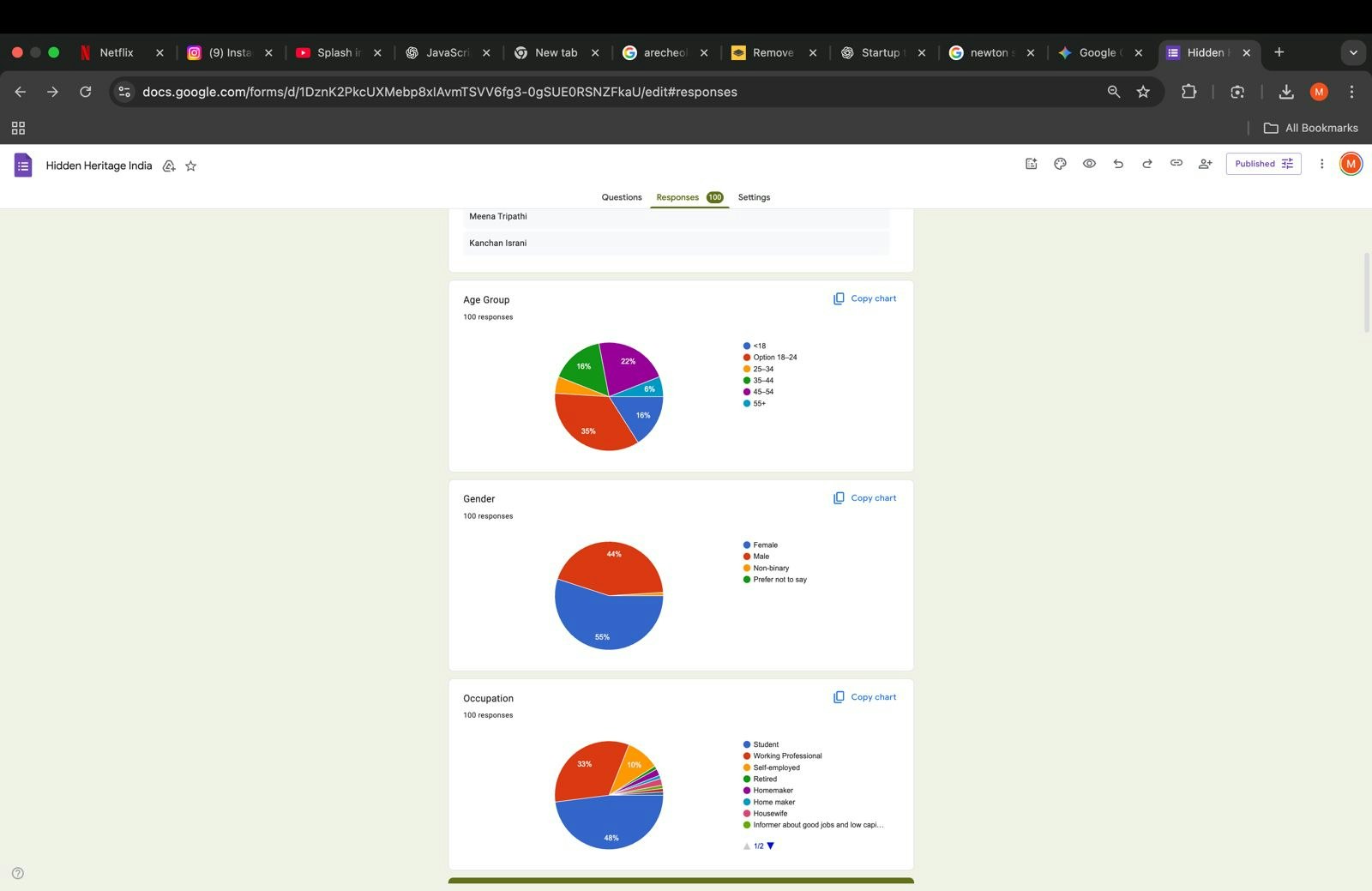The image size is (1372, 891).
Task: Switch to the Questions tab
Action: coord(622,197)
